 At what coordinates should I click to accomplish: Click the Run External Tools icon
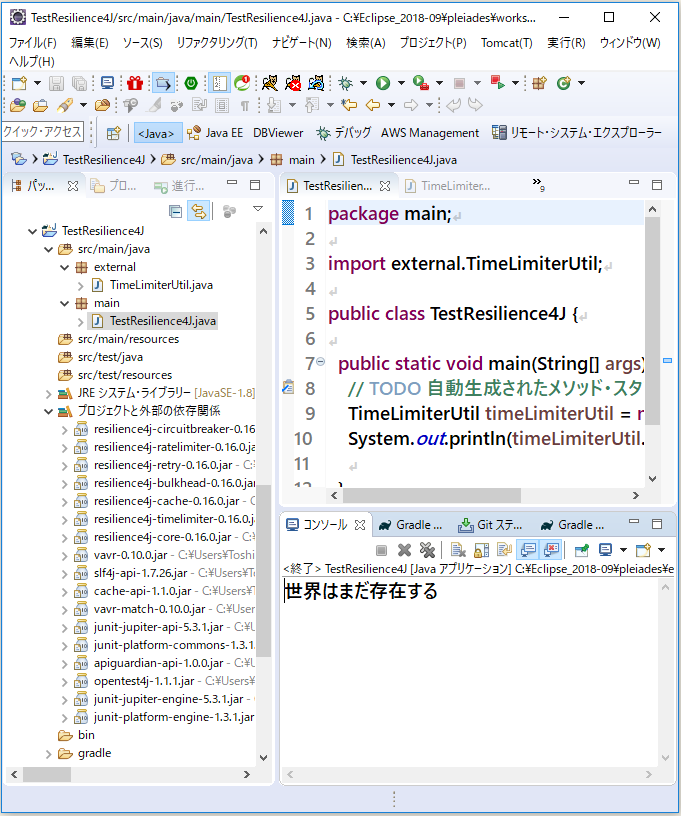(420, 83)
